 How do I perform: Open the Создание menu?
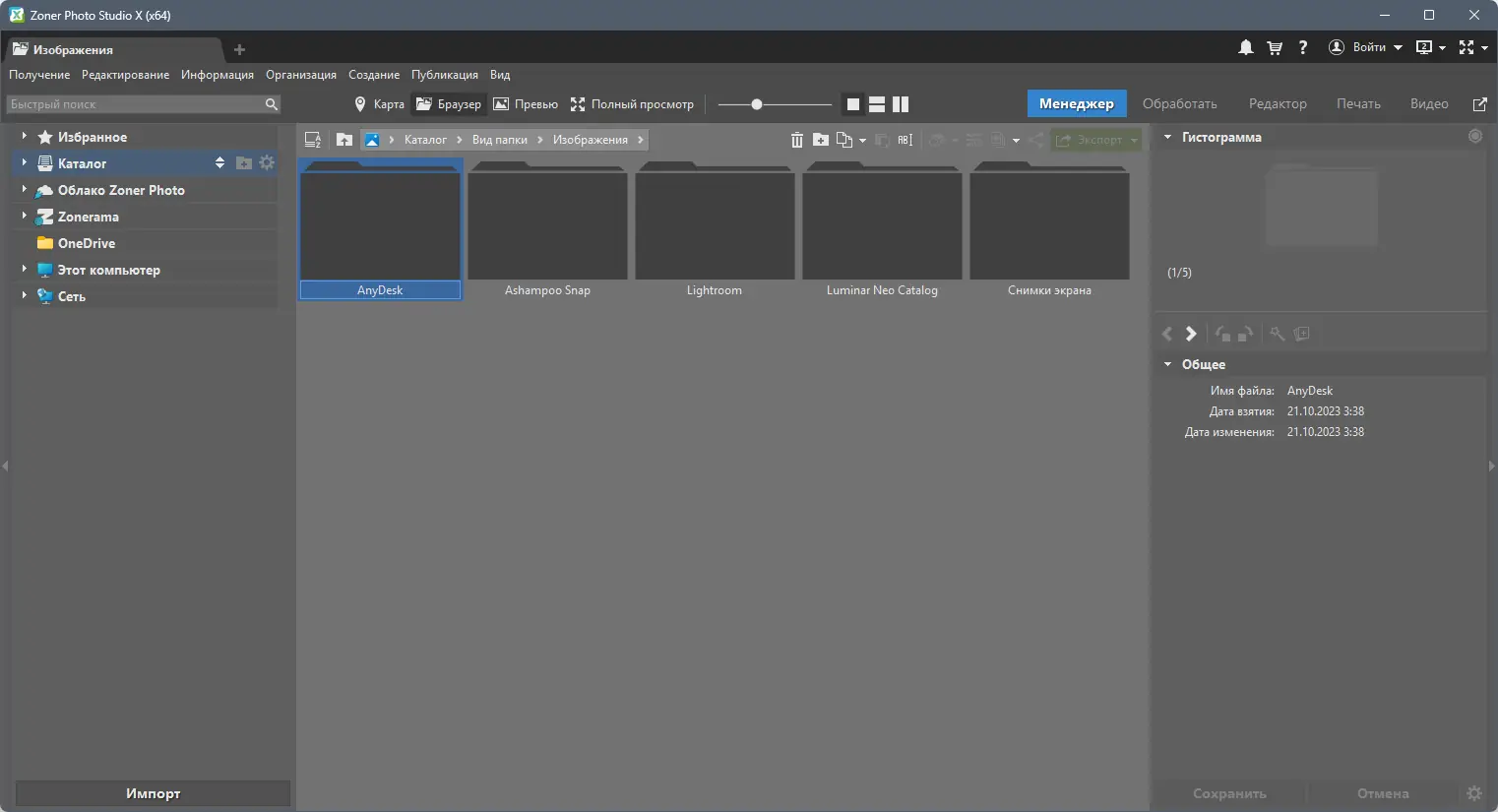coord(374,75)
